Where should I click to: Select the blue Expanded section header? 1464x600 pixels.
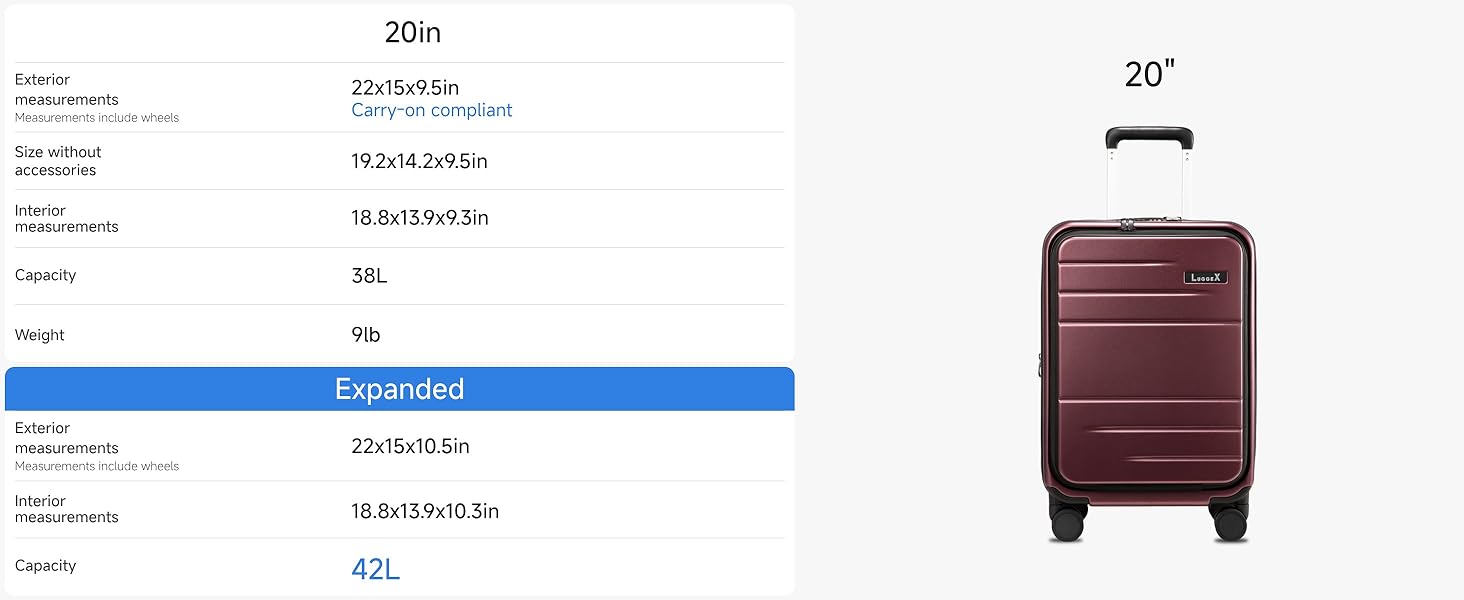[x=399, y=389]
